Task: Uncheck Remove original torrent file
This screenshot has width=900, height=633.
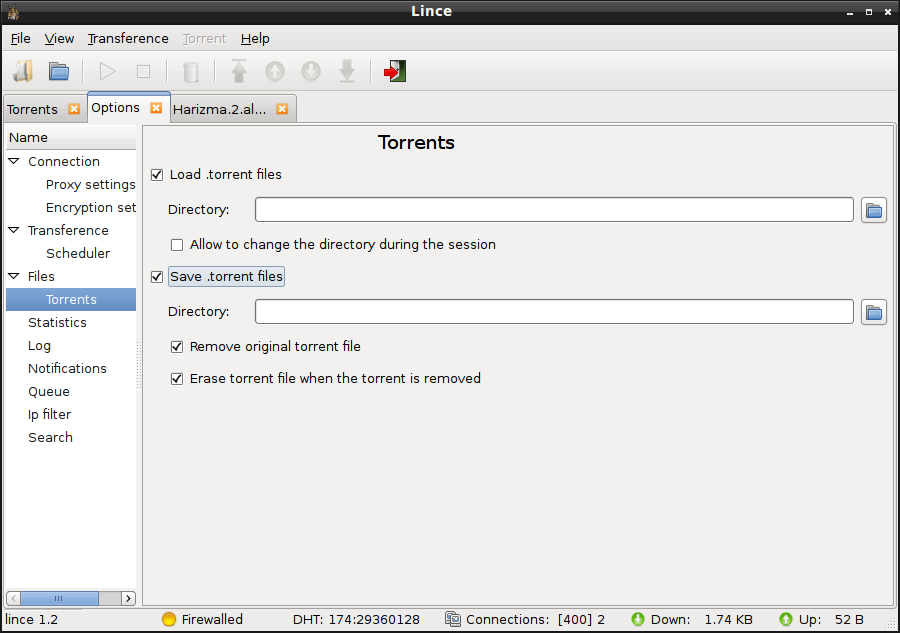Action: pos(177,347)
